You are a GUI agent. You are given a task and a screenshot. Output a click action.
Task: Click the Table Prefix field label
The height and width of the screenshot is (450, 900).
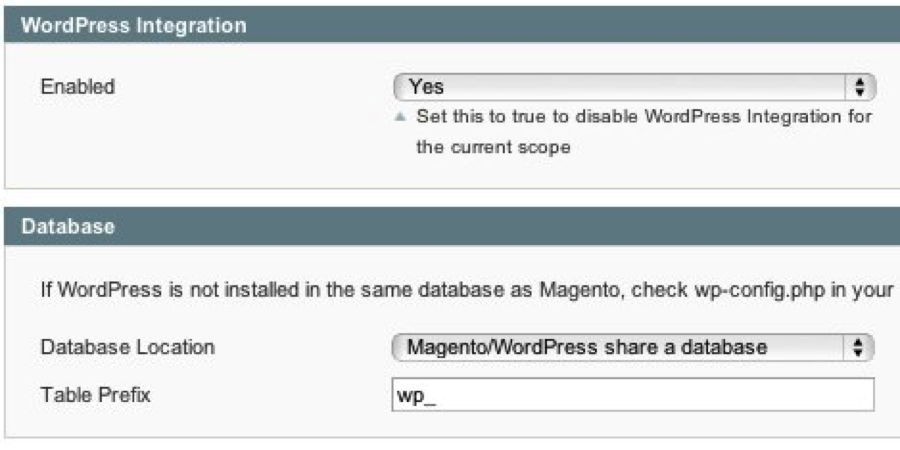pos(95,395)
